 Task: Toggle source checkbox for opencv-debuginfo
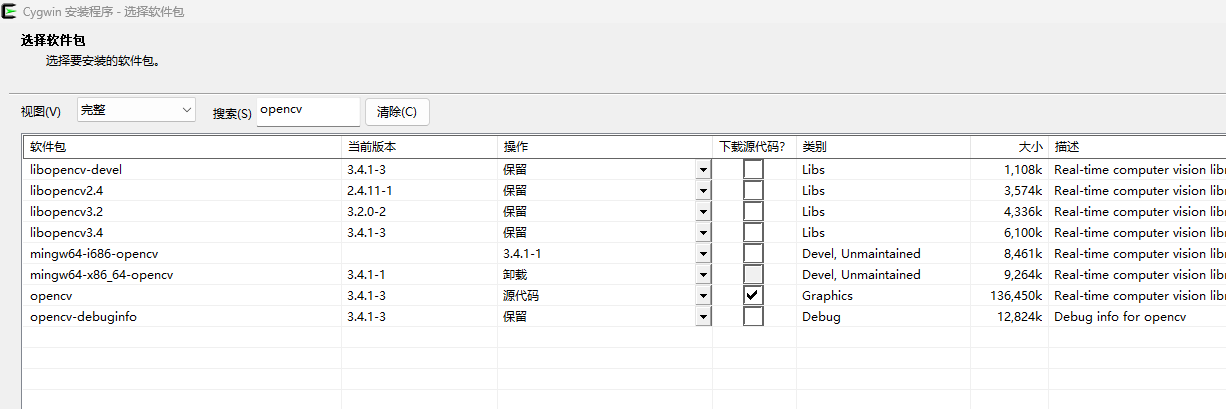coord(753,317)
